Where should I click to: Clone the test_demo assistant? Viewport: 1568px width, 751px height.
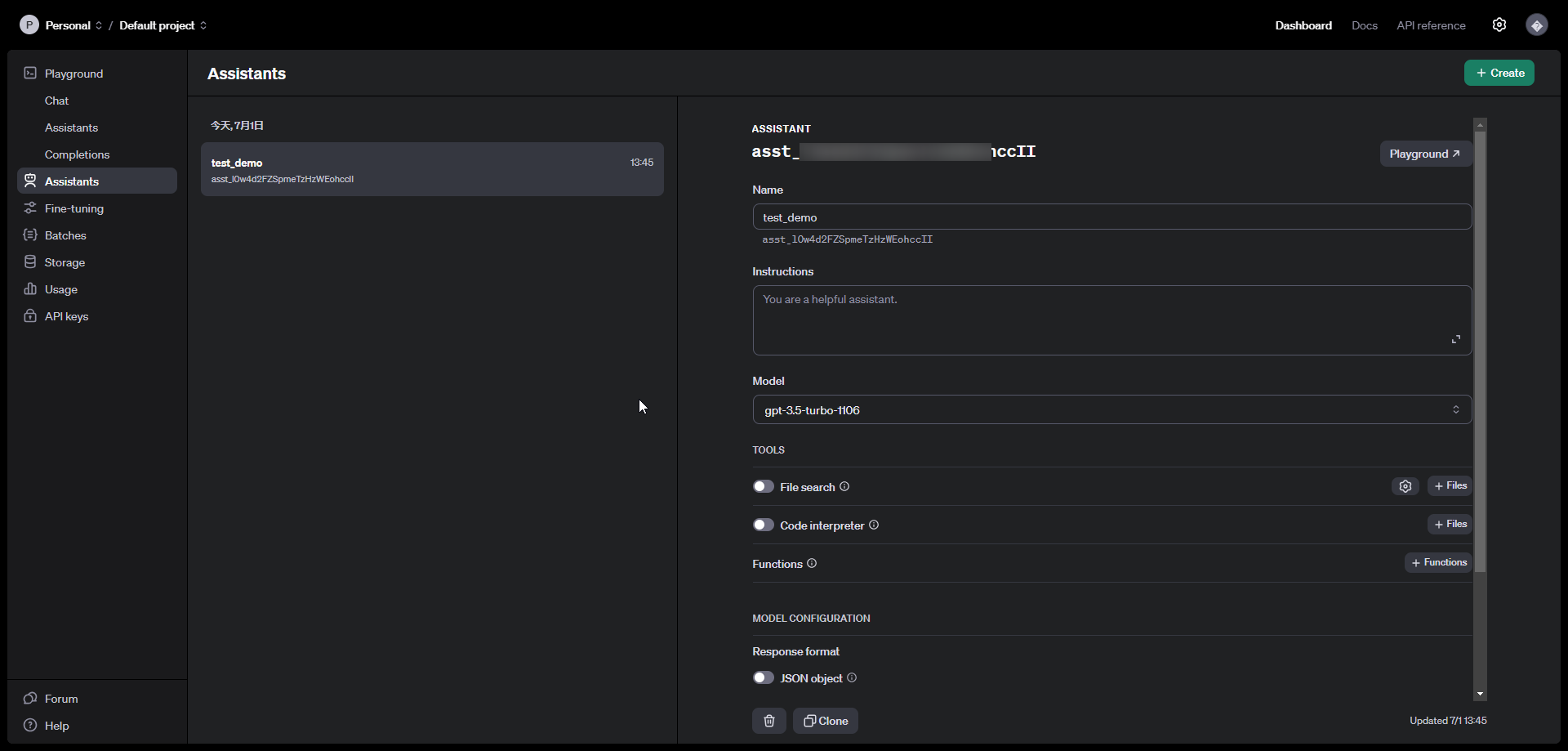click(x=826, y=721)
